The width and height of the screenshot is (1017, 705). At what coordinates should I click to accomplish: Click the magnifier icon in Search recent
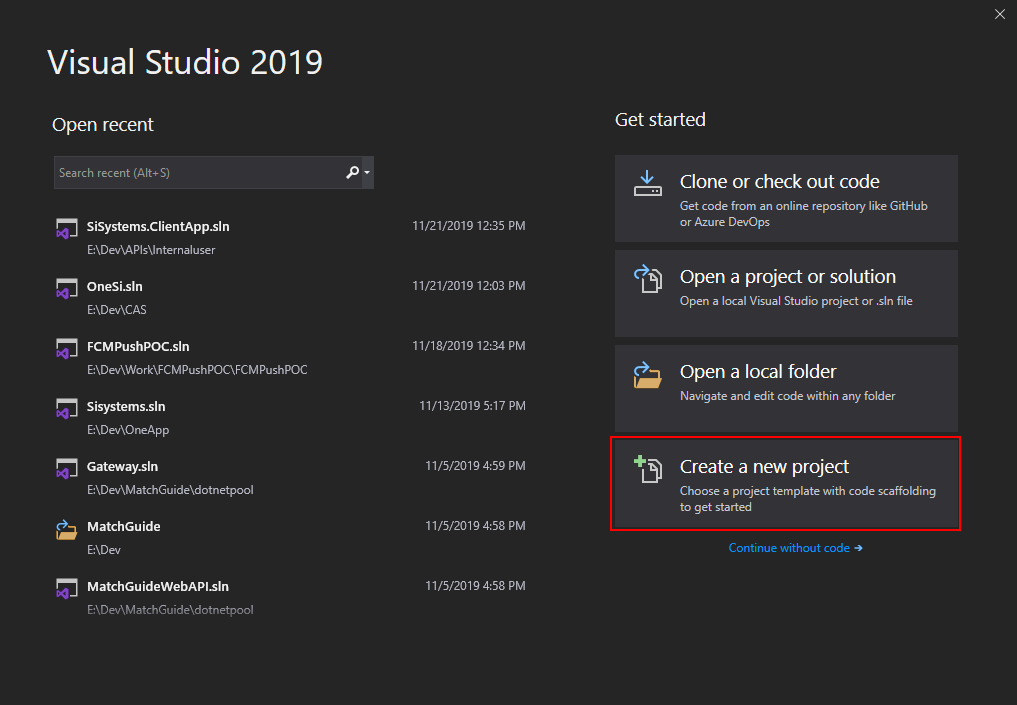(352, 173)
